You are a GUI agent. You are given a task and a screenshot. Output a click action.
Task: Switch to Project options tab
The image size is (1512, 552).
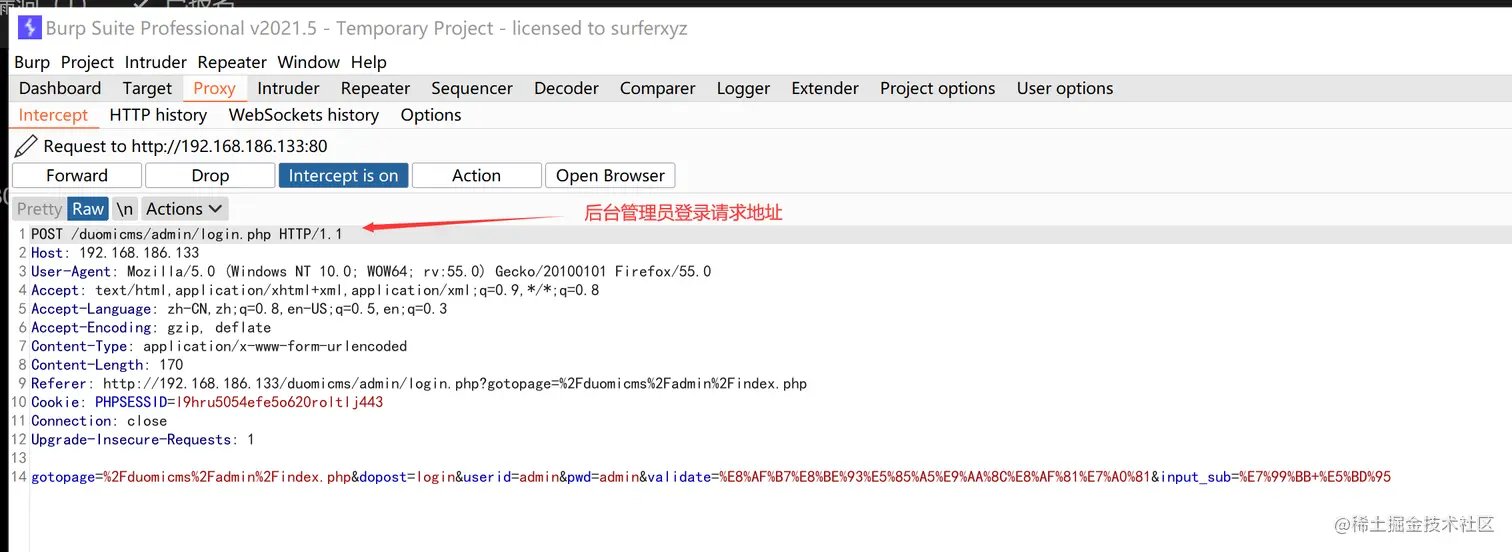point(937,88)
